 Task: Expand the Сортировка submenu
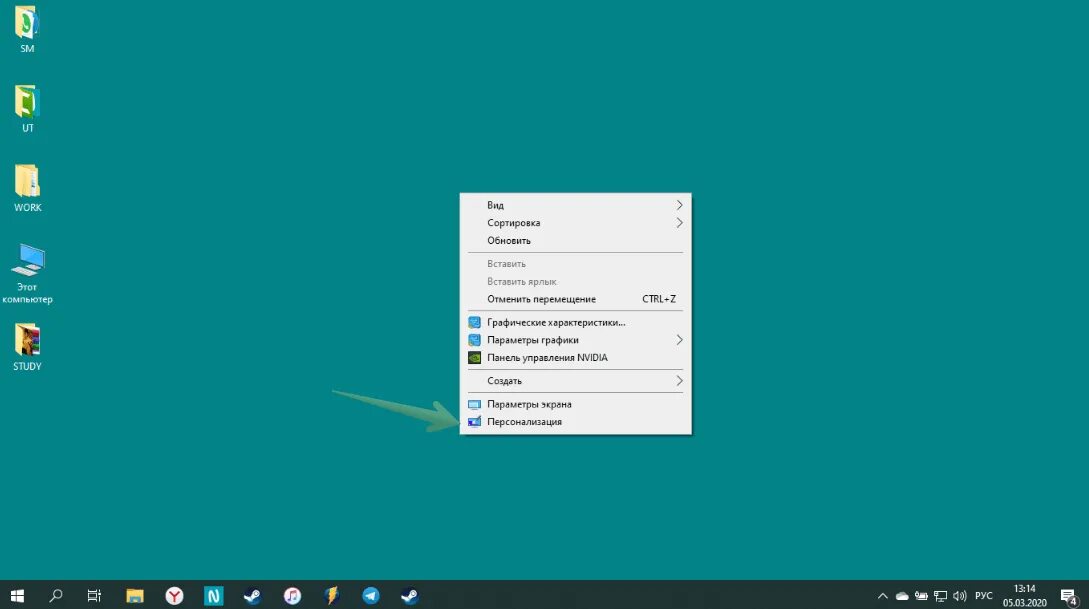575,223
